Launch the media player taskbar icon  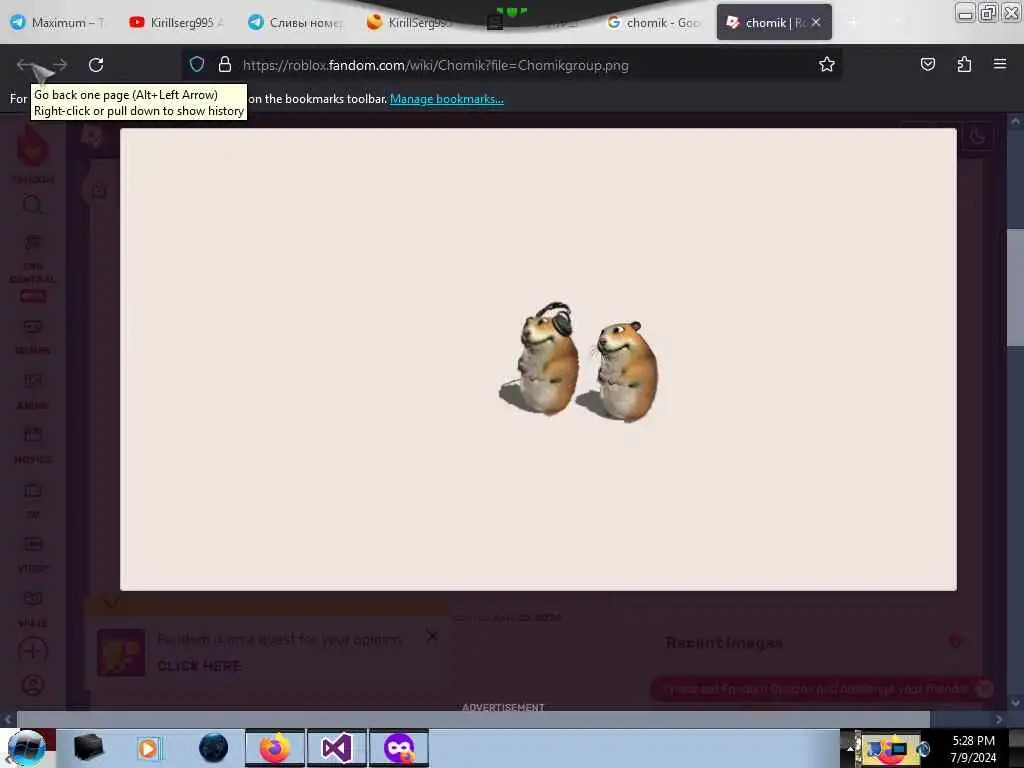(149, 748)
